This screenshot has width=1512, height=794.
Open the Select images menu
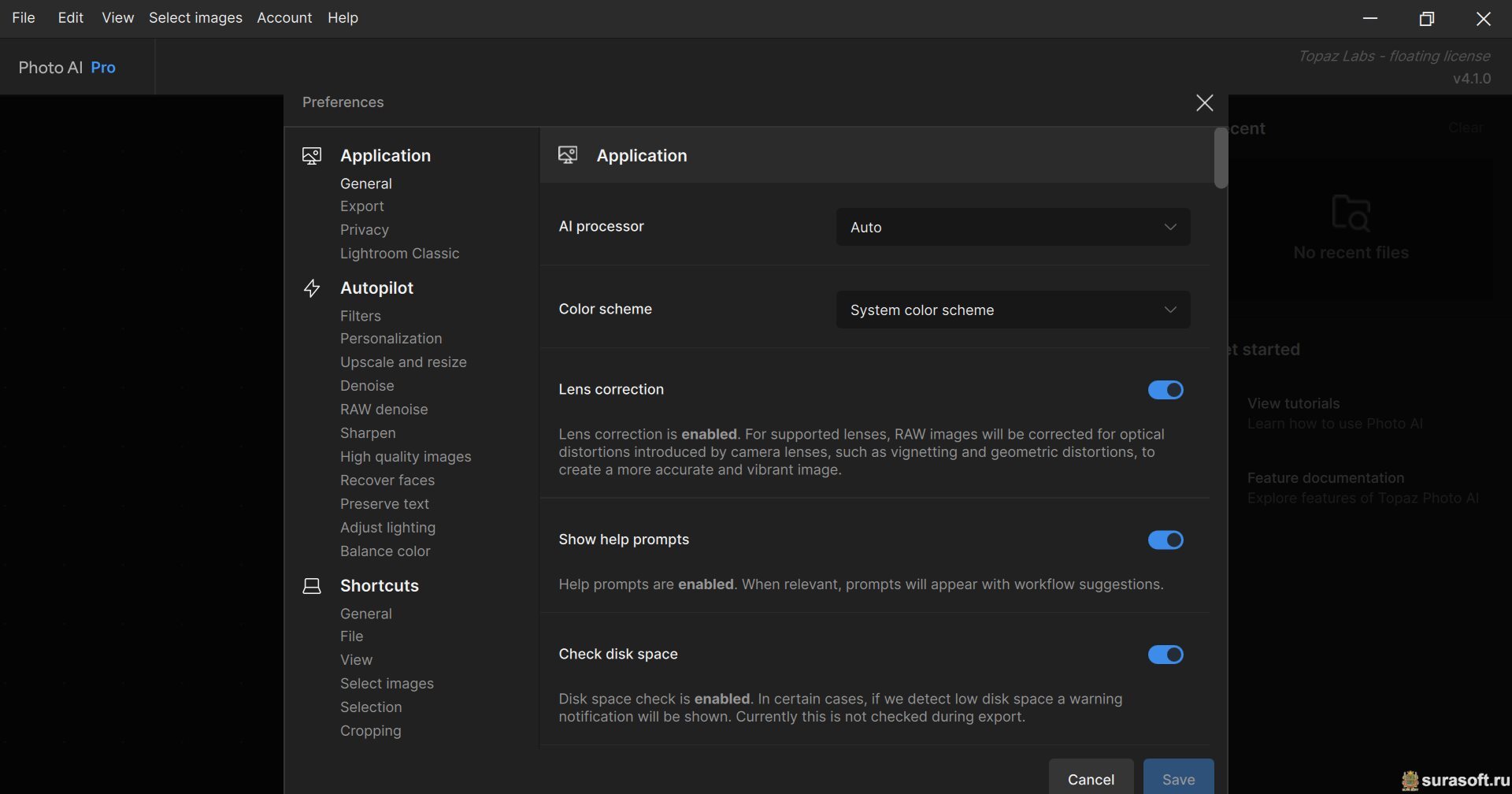click(x=195, y=17)
